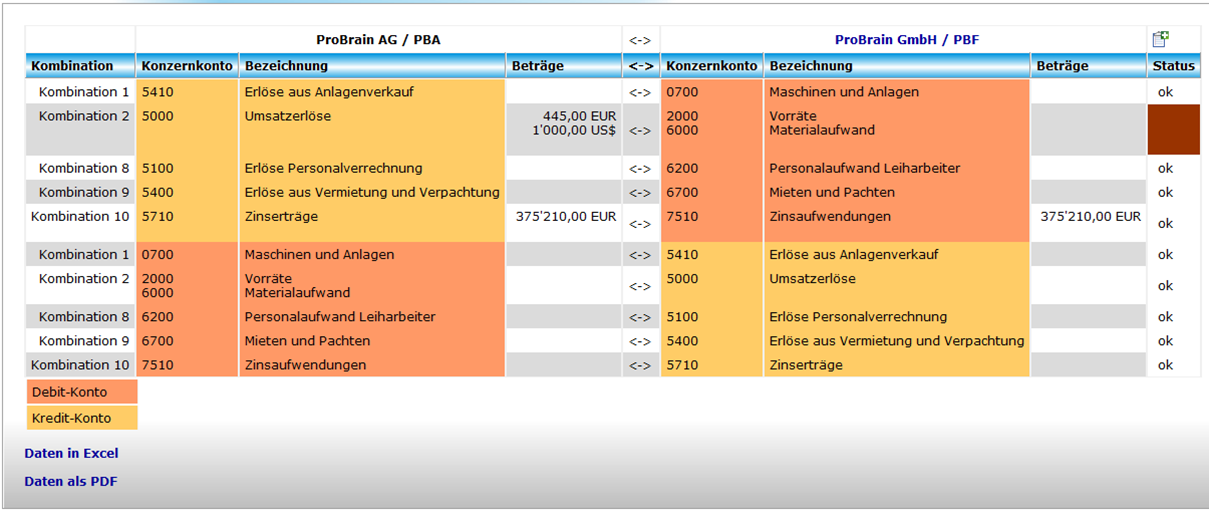
Task: Click the Status column header
Action: 1173,66
